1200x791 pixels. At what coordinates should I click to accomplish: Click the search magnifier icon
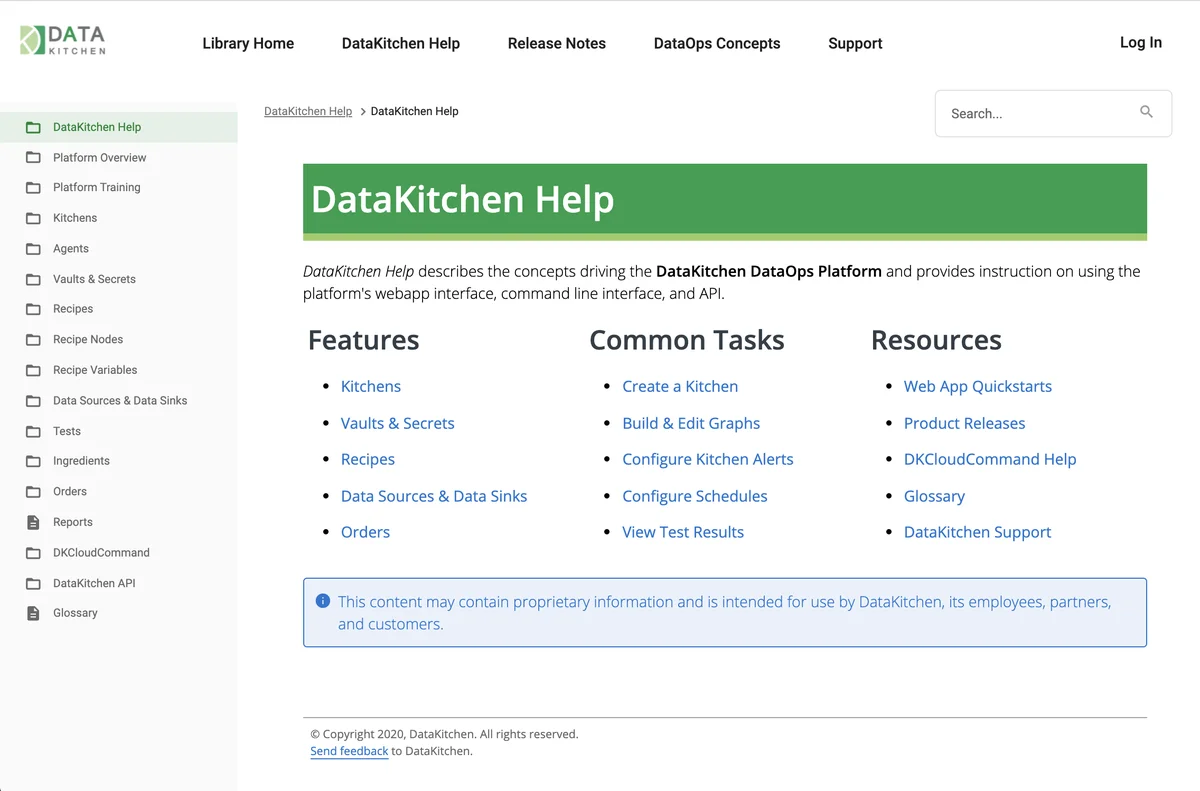1146,112
